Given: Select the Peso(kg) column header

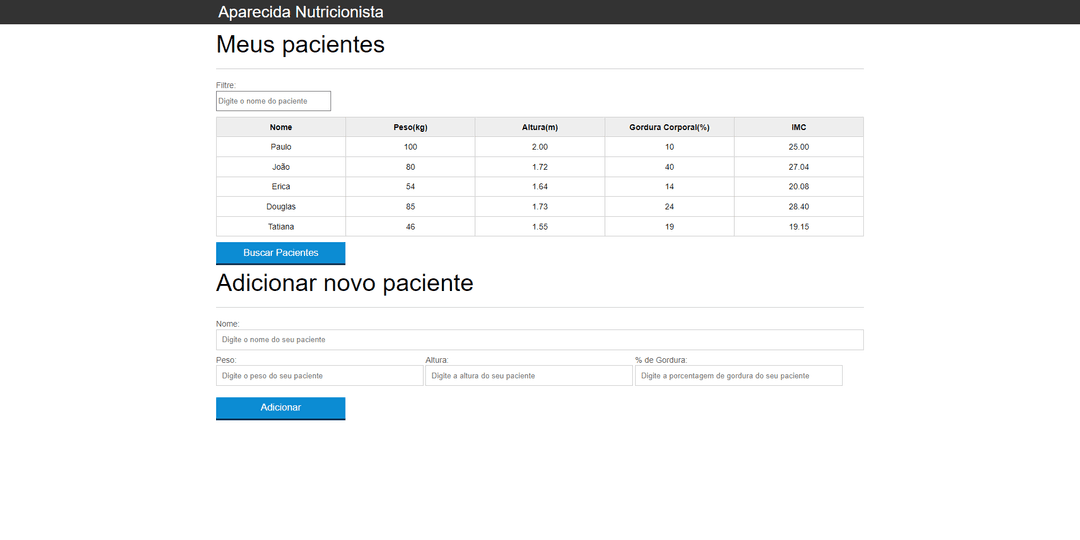Looking at the screenshot, I should (x=410, y=127).
